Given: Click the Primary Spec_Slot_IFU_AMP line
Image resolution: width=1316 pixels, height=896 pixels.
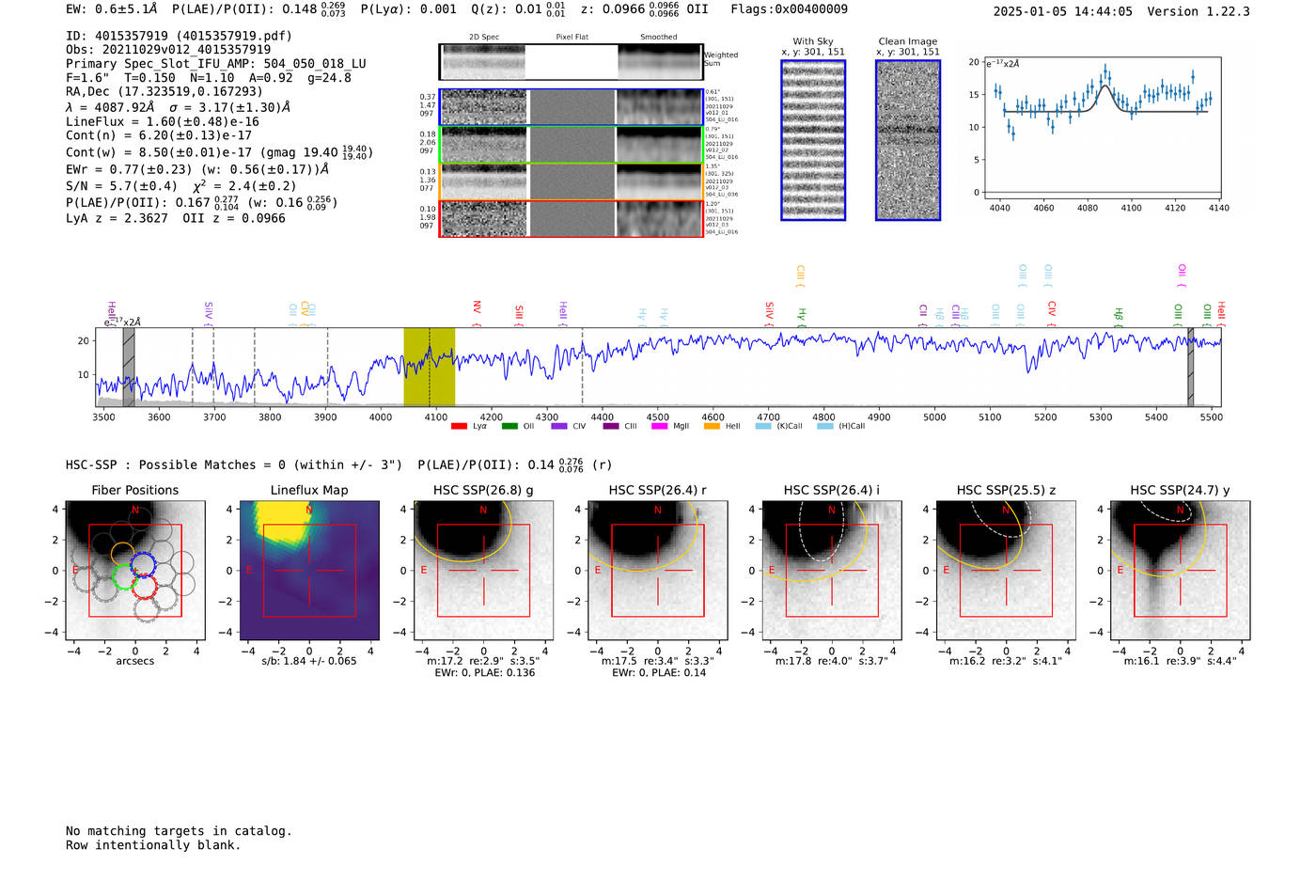Looking at the screenshot, I should point(216,64).
